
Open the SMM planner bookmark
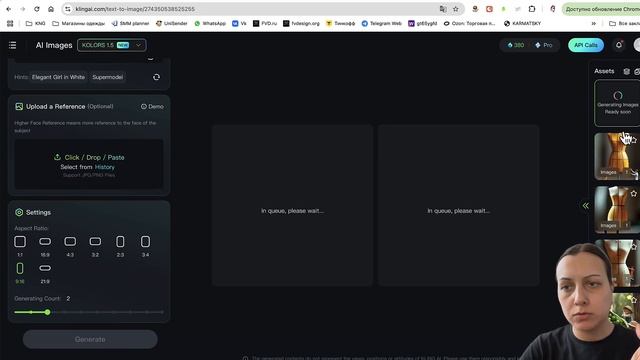click(x=131, y=24)
